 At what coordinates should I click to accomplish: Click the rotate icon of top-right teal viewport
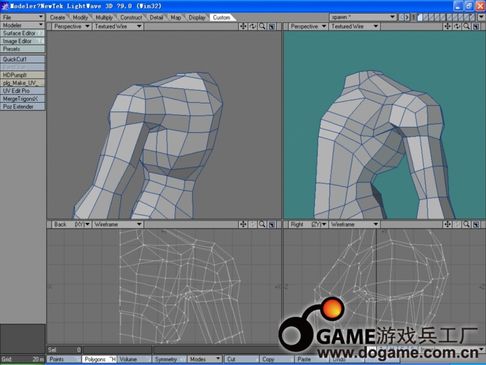tap(457, 26)
